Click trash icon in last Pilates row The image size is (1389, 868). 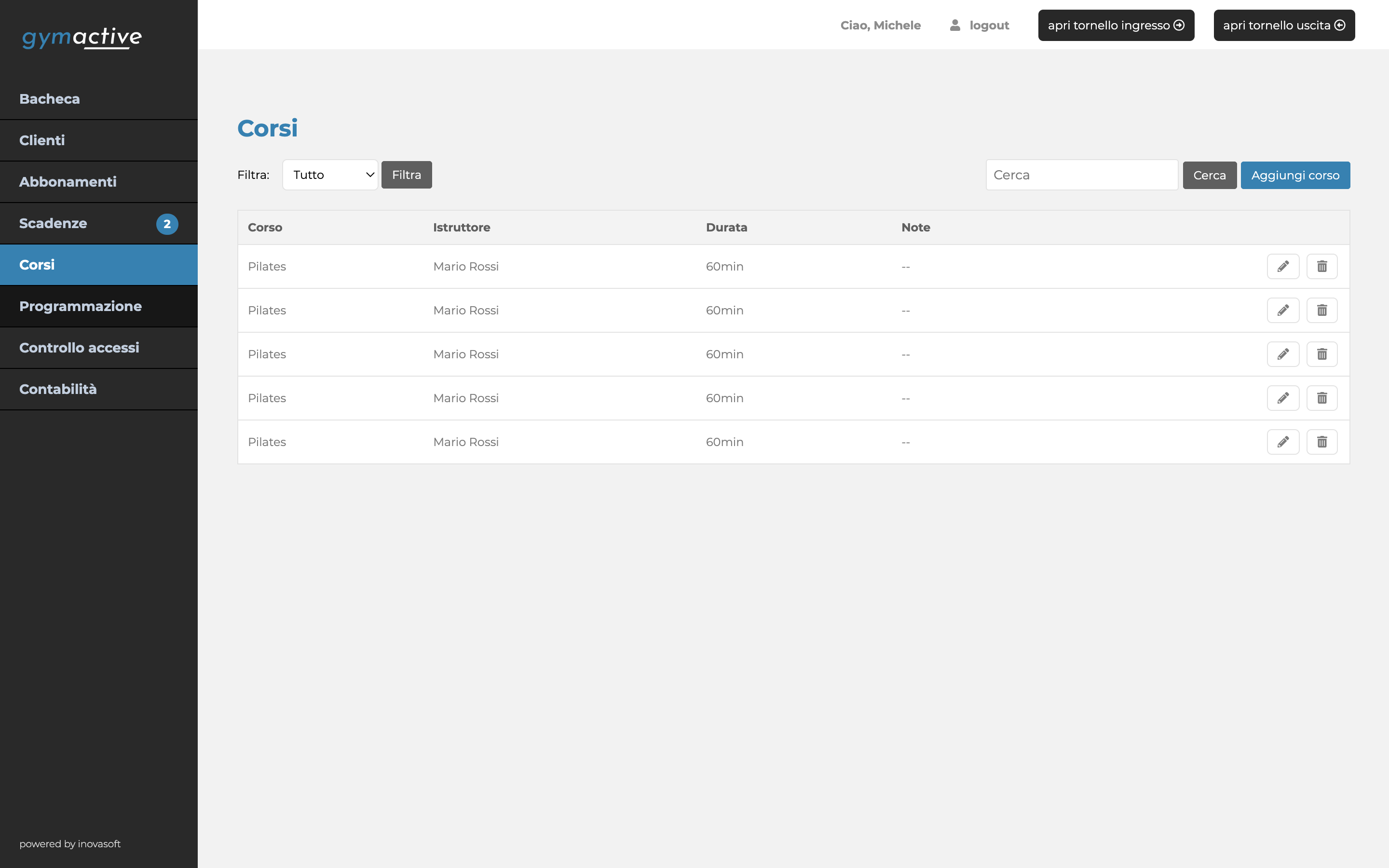[x=1322, y=442]
